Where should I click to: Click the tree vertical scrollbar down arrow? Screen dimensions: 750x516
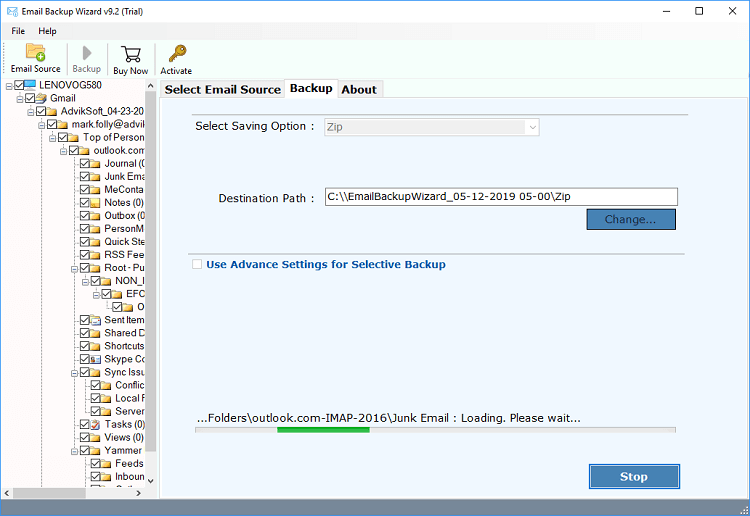pos(151,481)
